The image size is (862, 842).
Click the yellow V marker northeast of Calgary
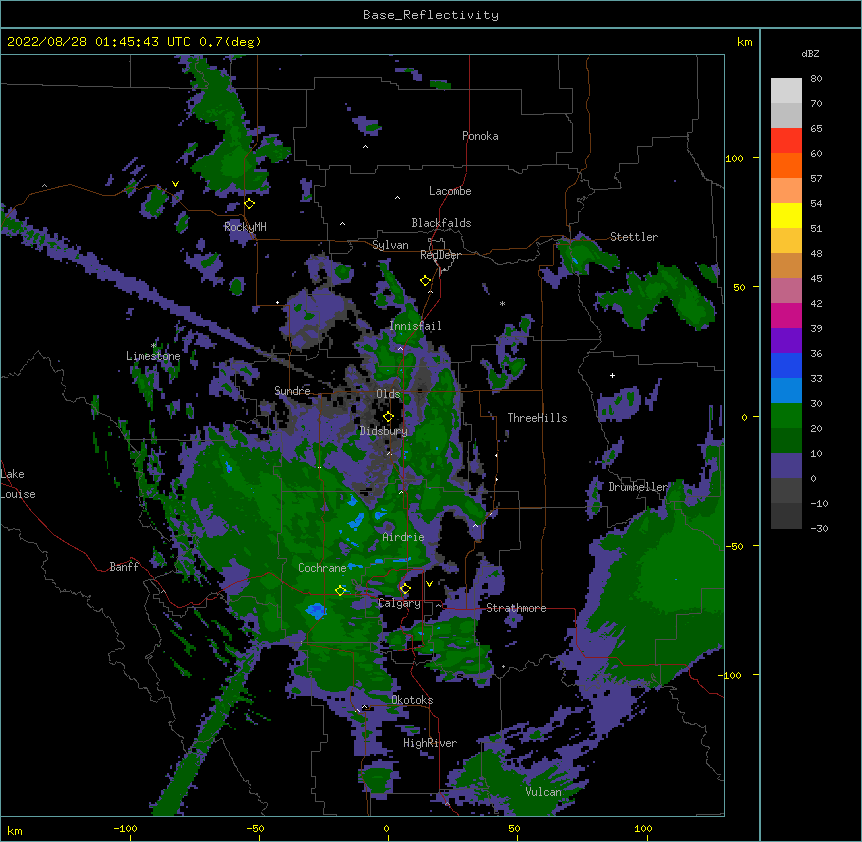pyautogui.click(x=429, y=584)
